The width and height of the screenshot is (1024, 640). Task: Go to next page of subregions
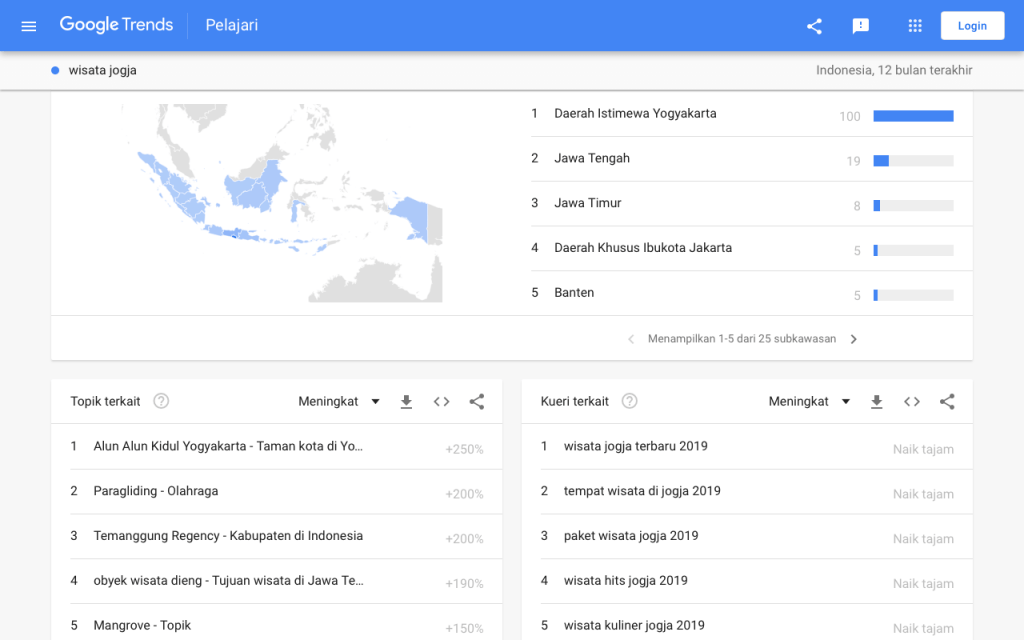tap(853, 339)
